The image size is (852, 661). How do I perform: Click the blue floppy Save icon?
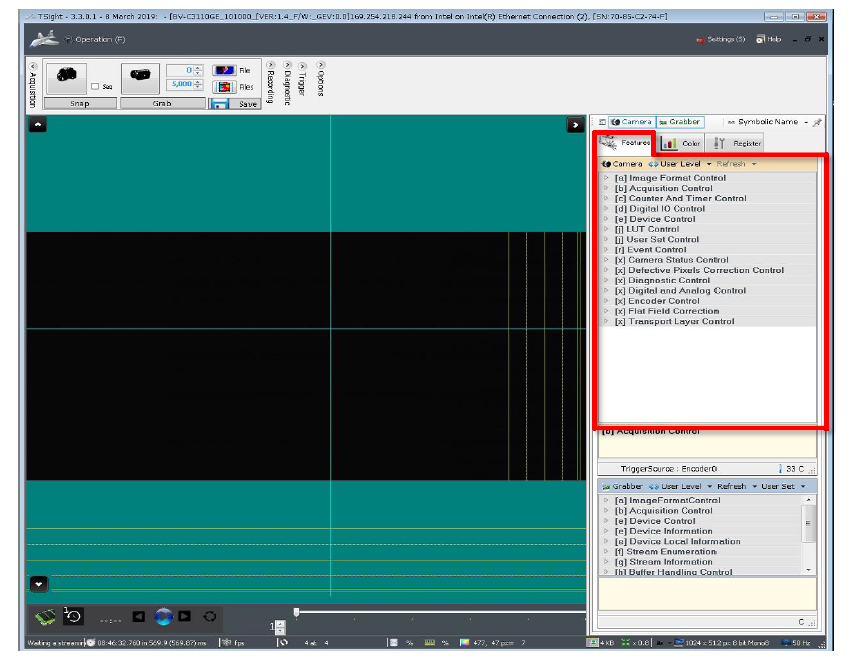coord(221,103)
